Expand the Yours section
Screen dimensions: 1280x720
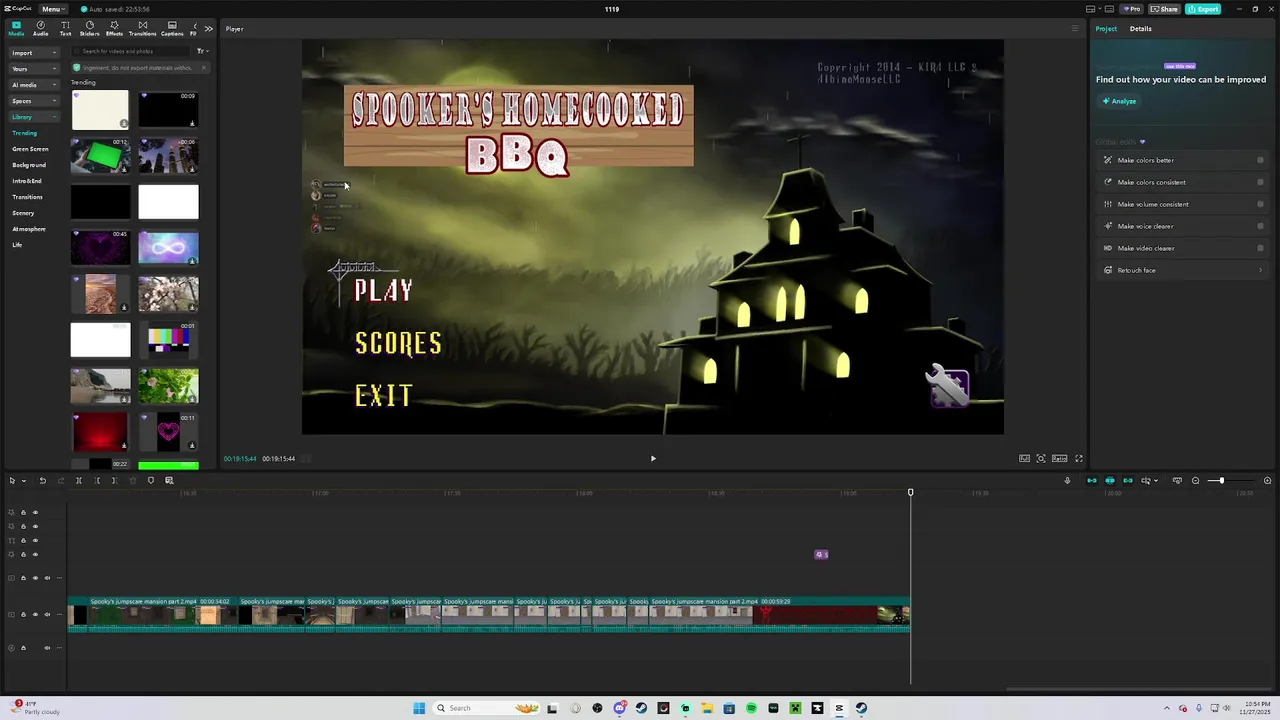(x=35, y=69)
